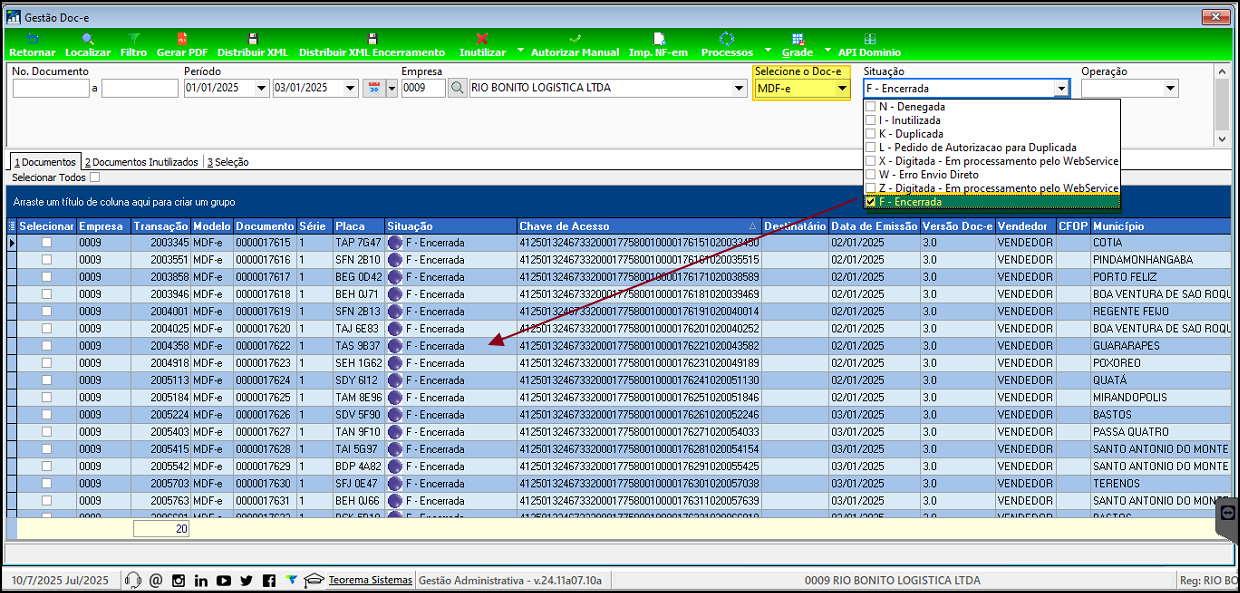The width and height of the screenshot is (1240, 593).
Task: Click the filter panel vertical scrollbar
Action: tap(1222, 106)
